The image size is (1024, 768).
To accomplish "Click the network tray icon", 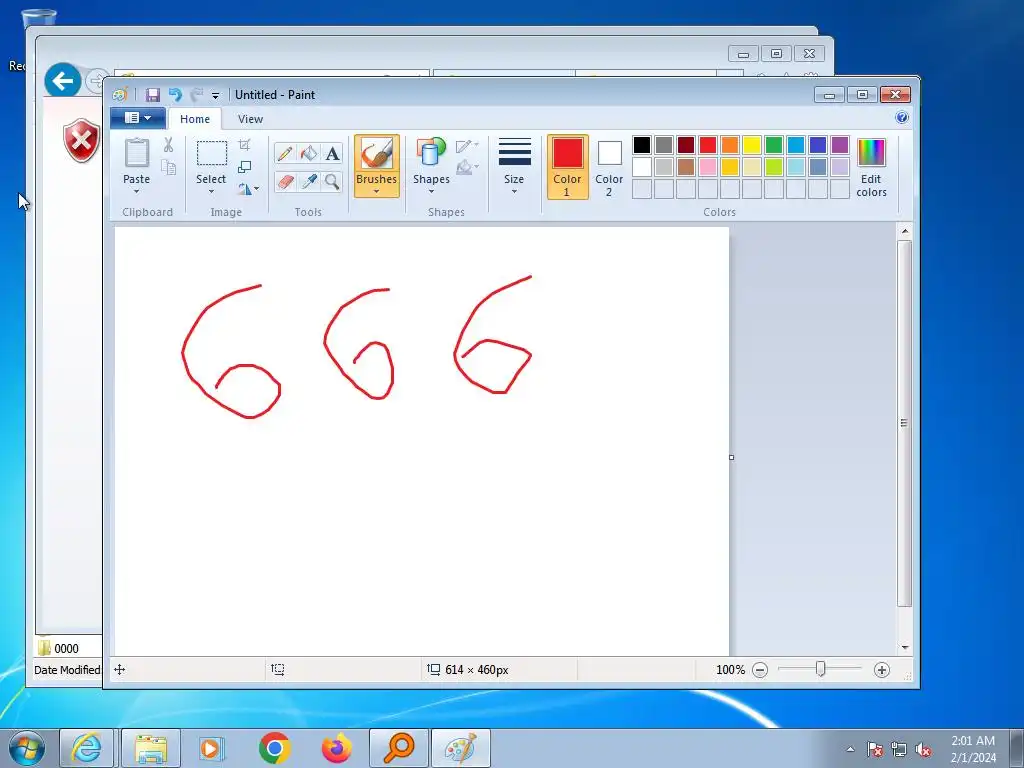I will pyautogui.click(x=899, y=750).
